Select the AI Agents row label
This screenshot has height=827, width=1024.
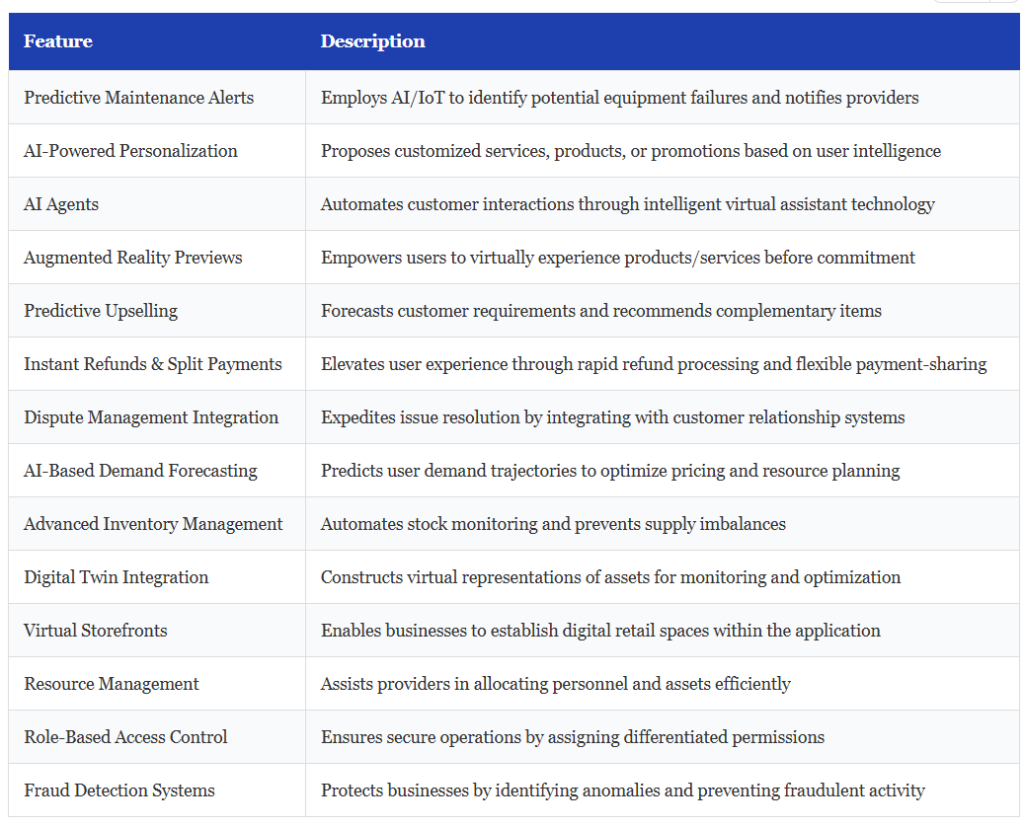(61, 204)
